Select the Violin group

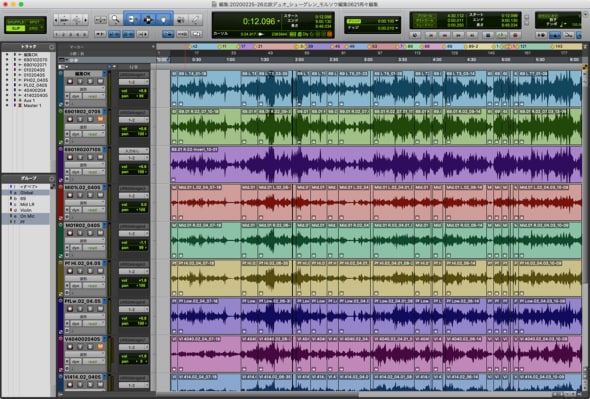pos(26,210)
